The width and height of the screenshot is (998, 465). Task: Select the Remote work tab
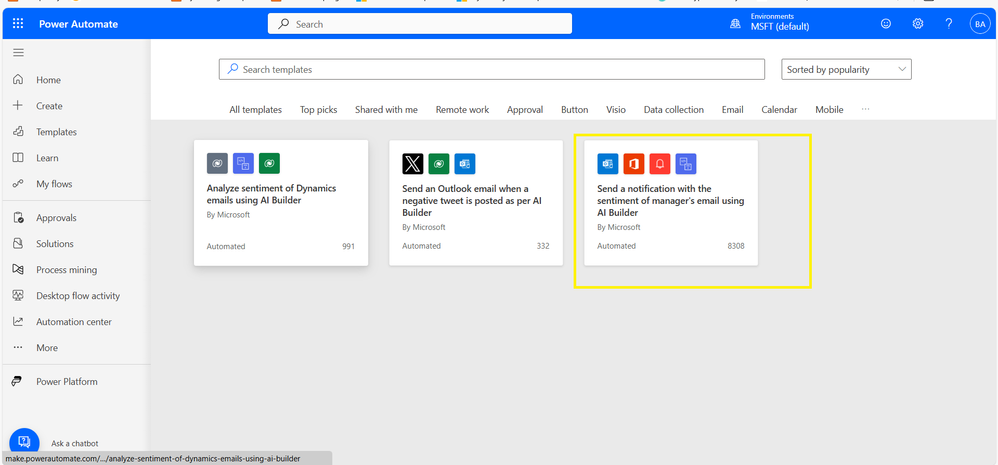pyautogui.click(x=462, y=109)
